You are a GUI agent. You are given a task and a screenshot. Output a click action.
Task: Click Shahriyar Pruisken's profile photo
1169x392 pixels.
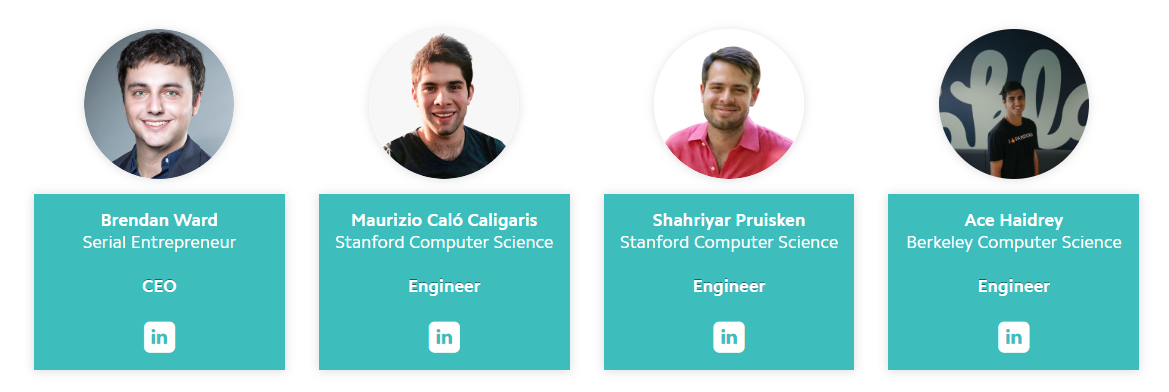click(729, 104)
